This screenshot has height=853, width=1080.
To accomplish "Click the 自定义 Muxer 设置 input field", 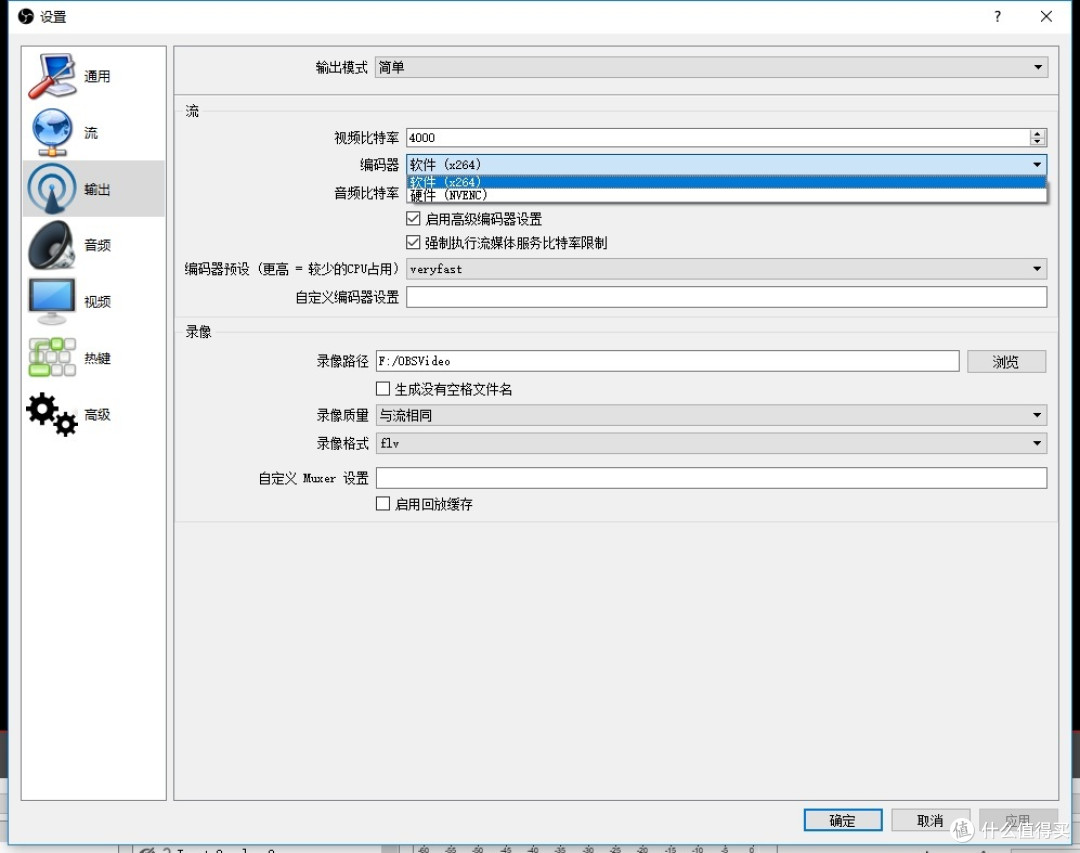I will 712,478.
